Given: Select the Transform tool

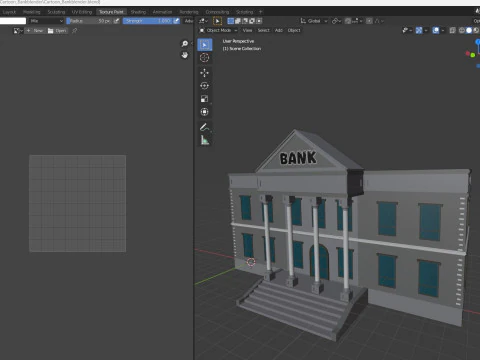Looking at the screenshot, I should 205,112.
